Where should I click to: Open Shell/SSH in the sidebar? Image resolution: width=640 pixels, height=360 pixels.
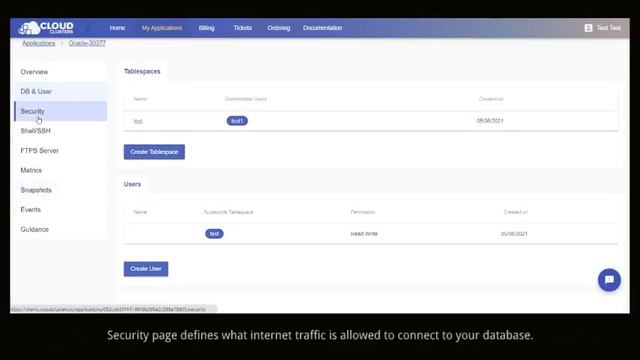coord(60,131)
